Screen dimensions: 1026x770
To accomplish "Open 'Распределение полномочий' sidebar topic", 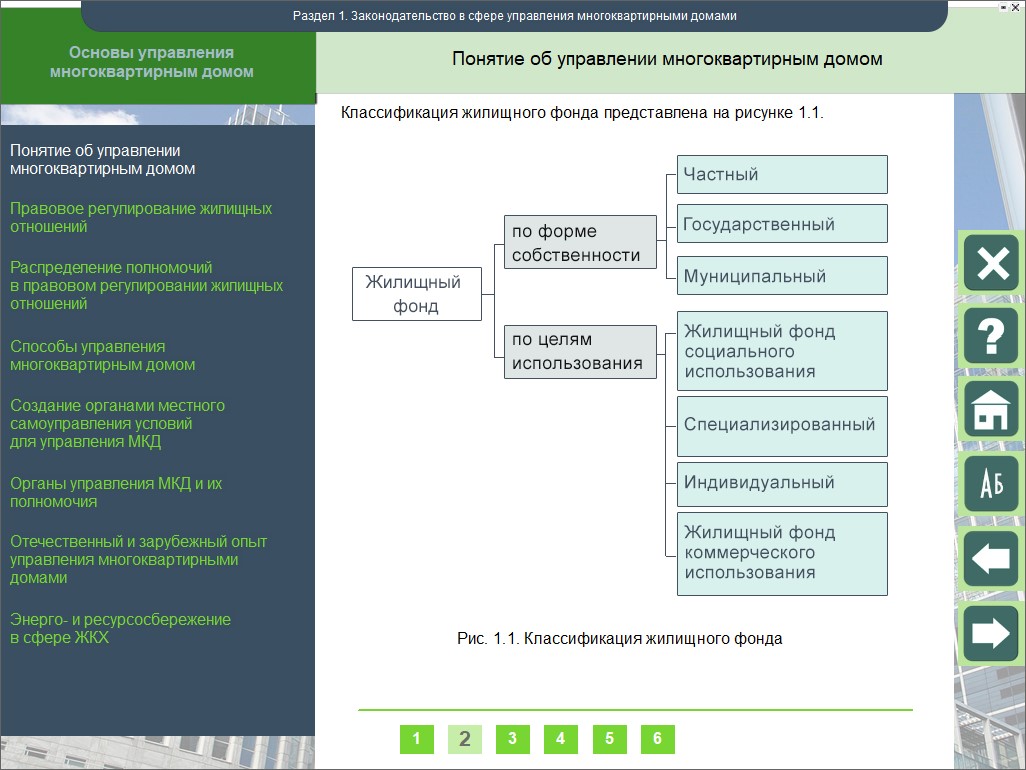I will point(146,285).
